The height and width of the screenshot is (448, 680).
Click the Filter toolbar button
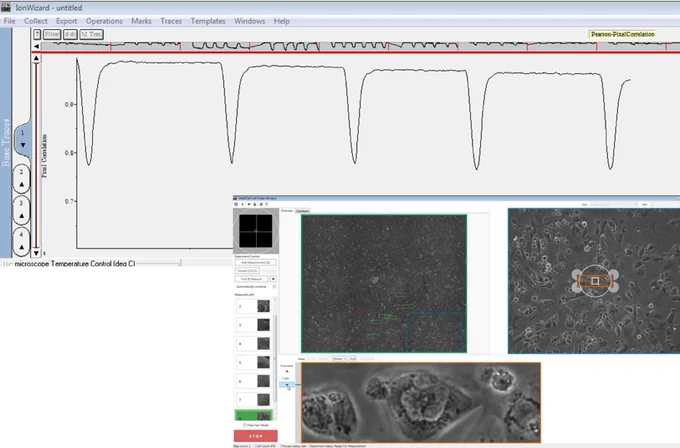[x=52, y=34]
